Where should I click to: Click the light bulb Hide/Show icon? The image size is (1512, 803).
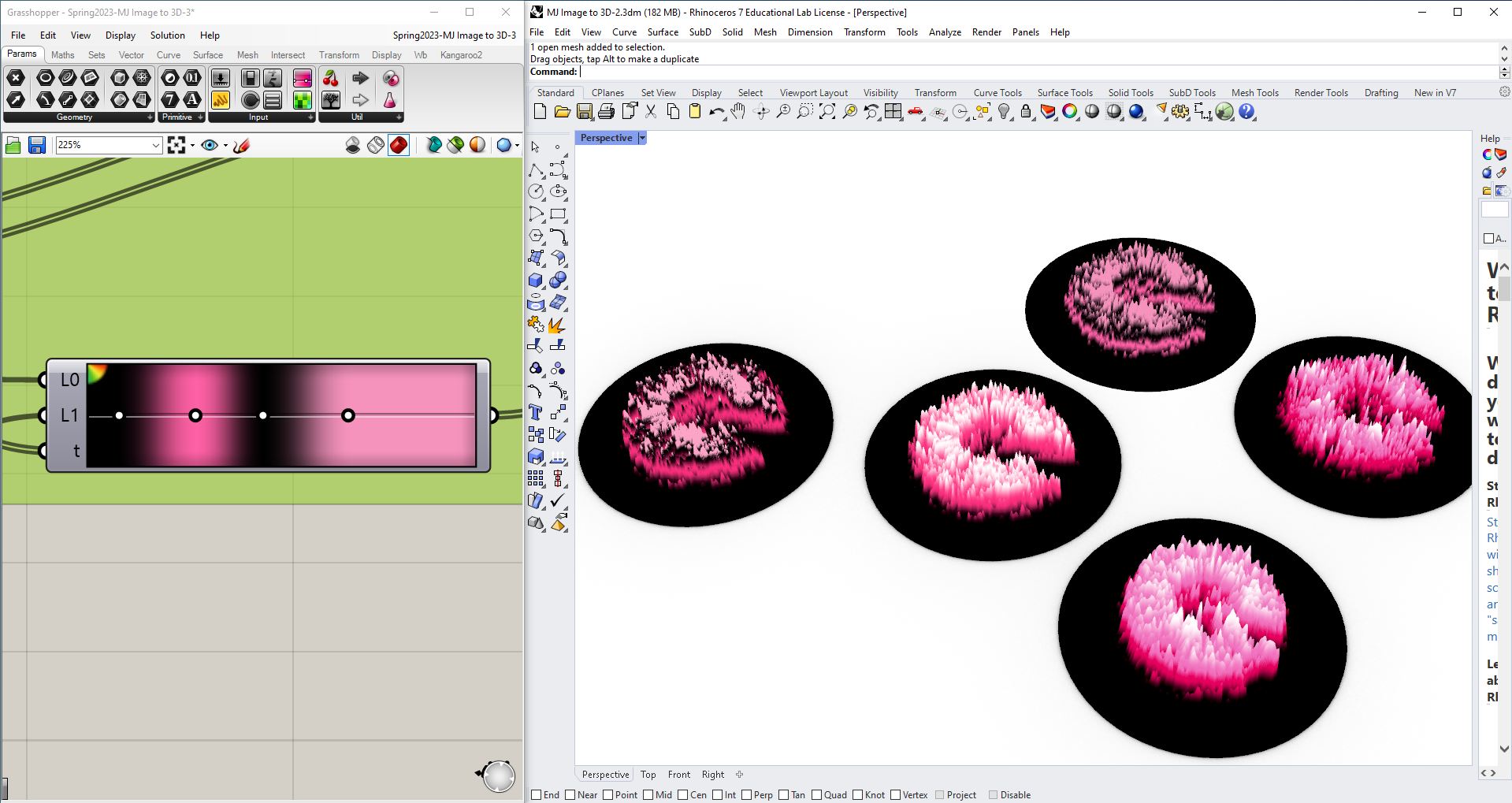click(1004, 112)
